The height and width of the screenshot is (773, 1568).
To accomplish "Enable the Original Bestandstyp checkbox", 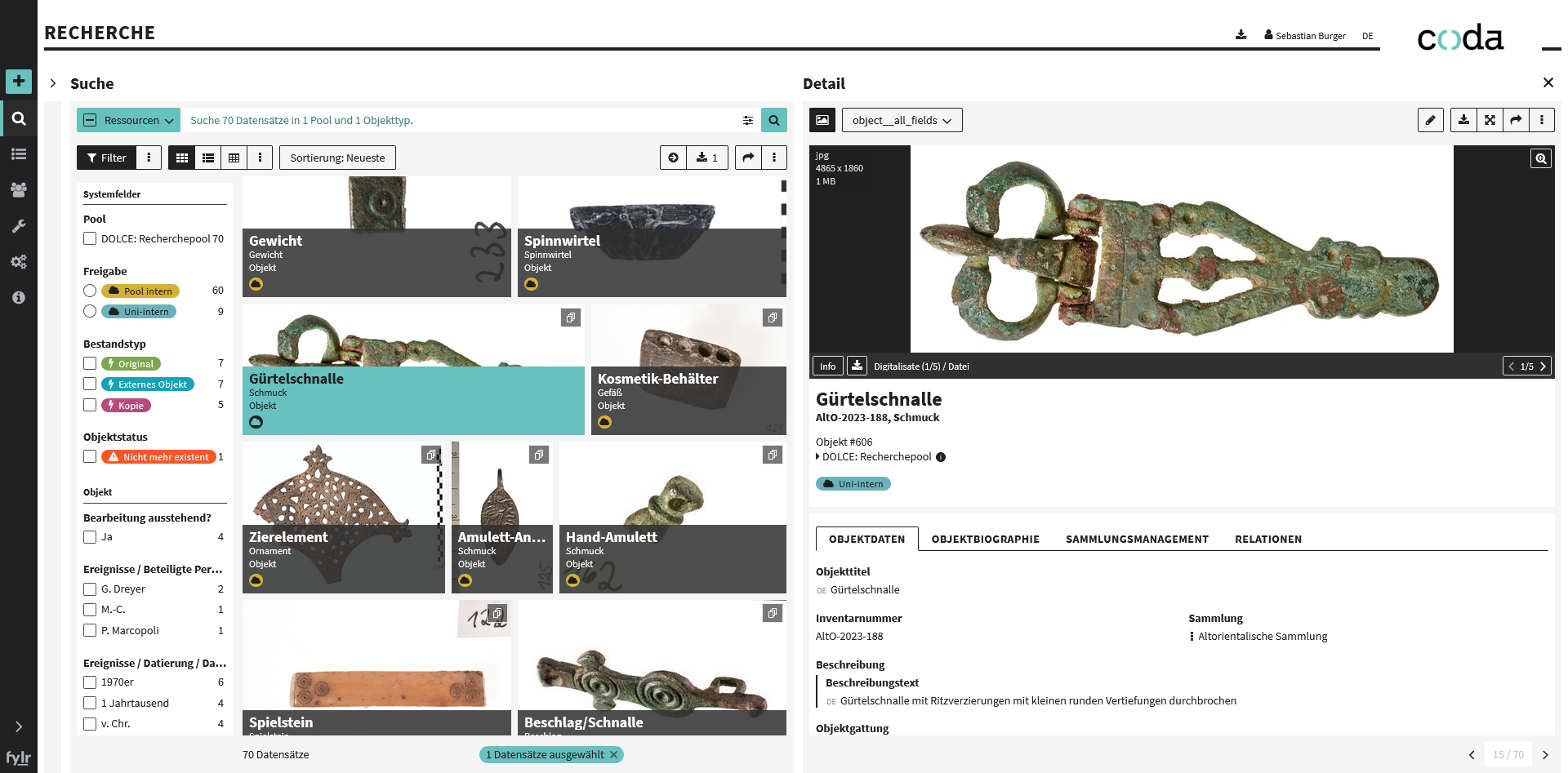I will [x=90, y=363].
